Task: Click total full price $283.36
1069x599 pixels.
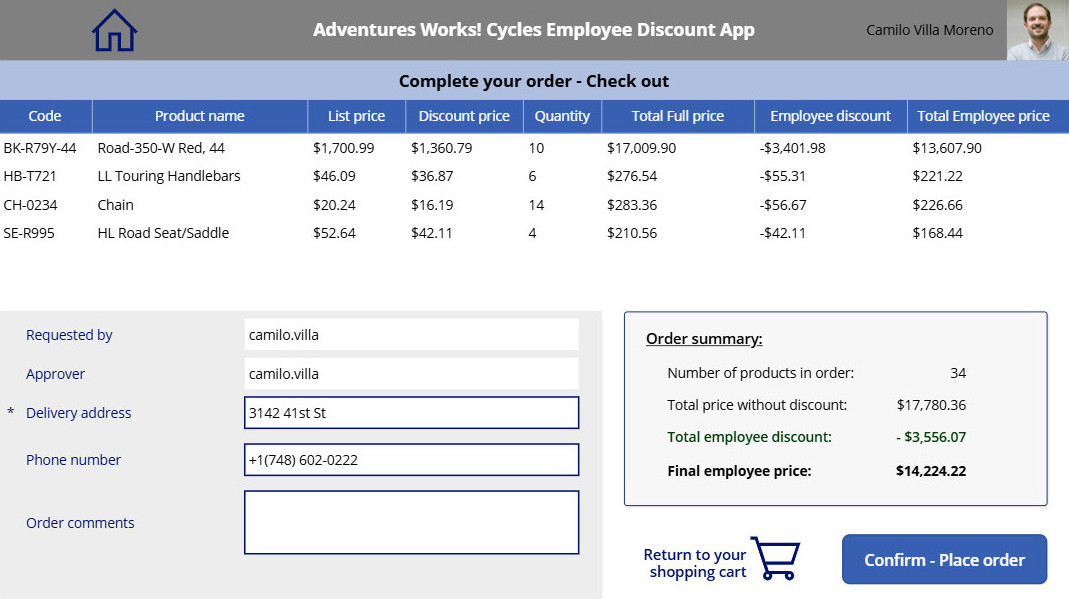Action: 632,205
